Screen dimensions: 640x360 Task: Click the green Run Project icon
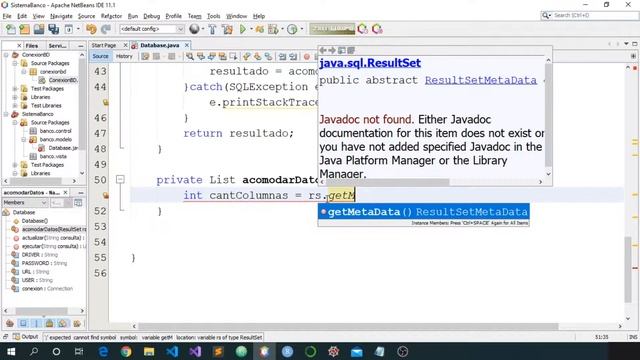(243, 29)
